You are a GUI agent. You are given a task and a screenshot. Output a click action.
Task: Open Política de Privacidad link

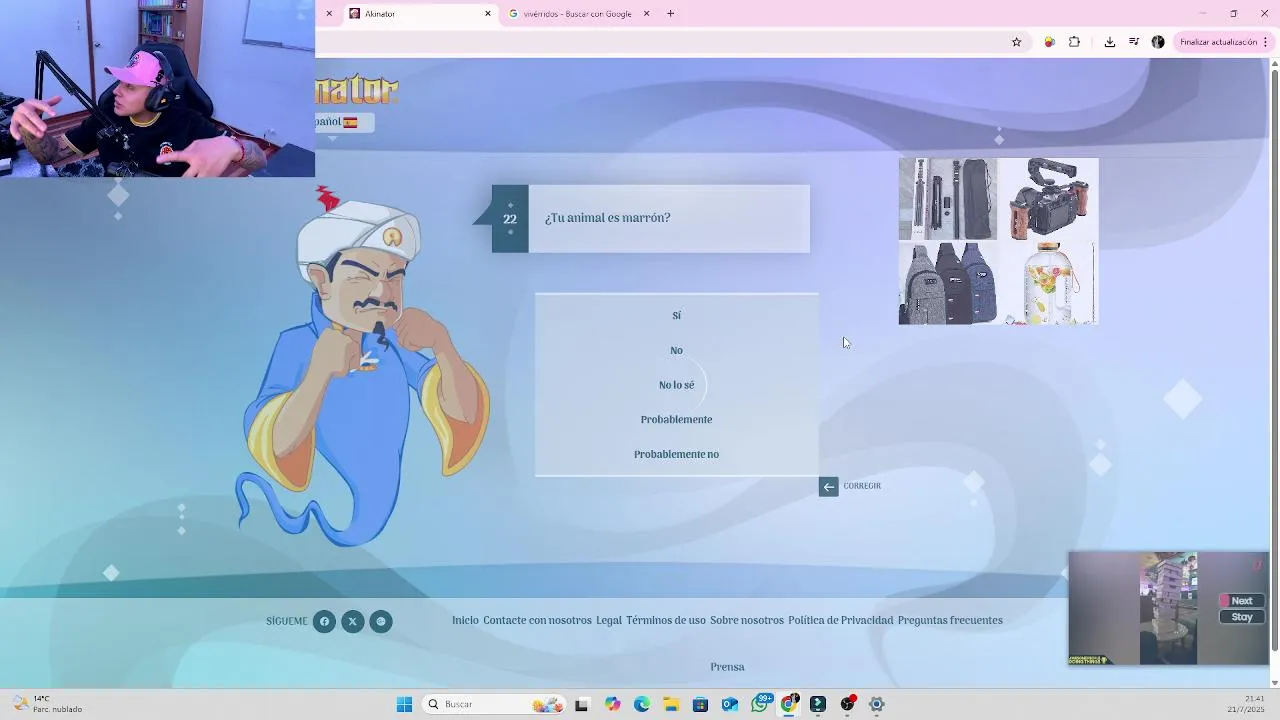pos(840,620)
